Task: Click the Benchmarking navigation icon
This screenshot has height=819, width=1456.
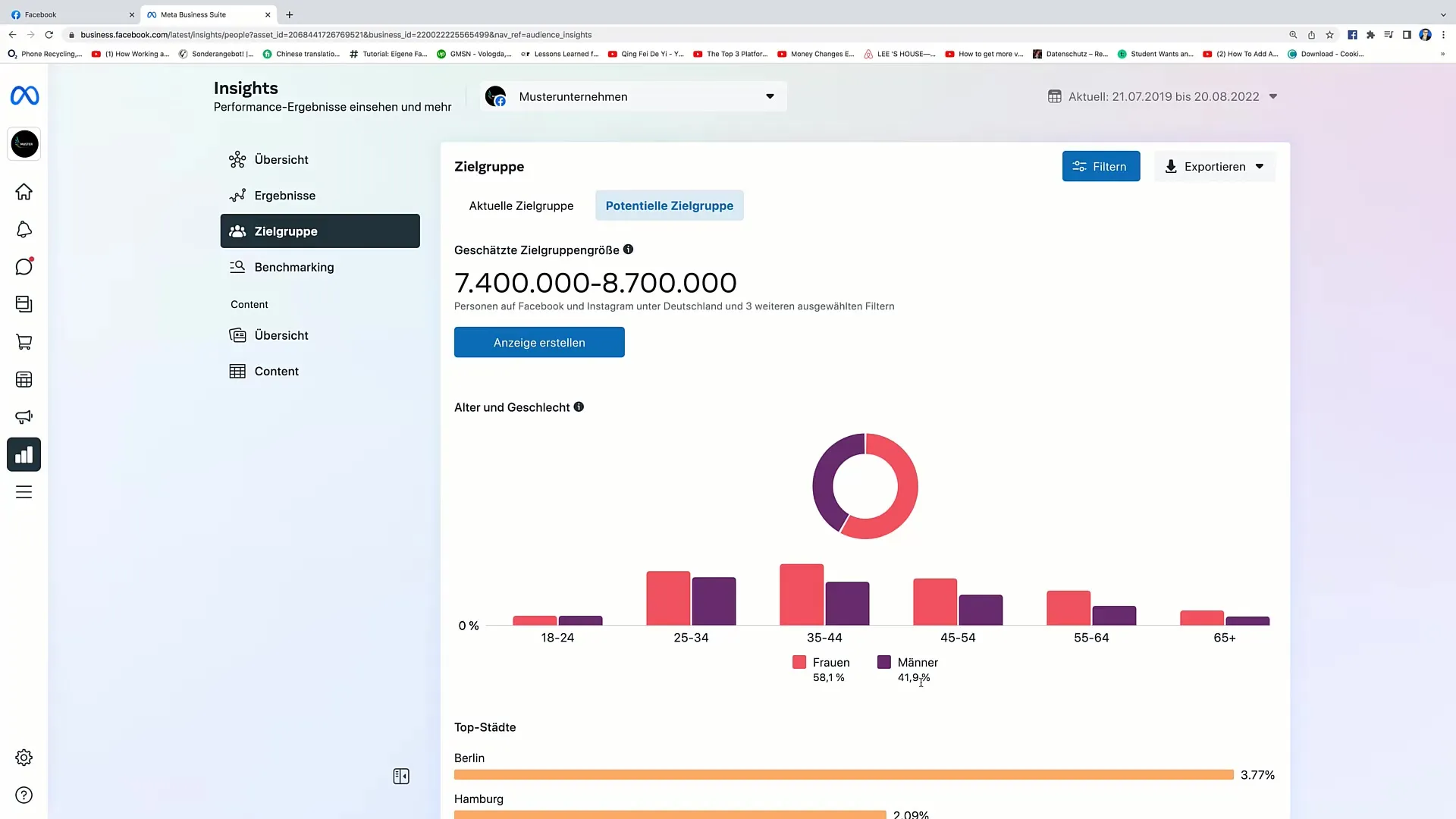Action: pos(237,267)
